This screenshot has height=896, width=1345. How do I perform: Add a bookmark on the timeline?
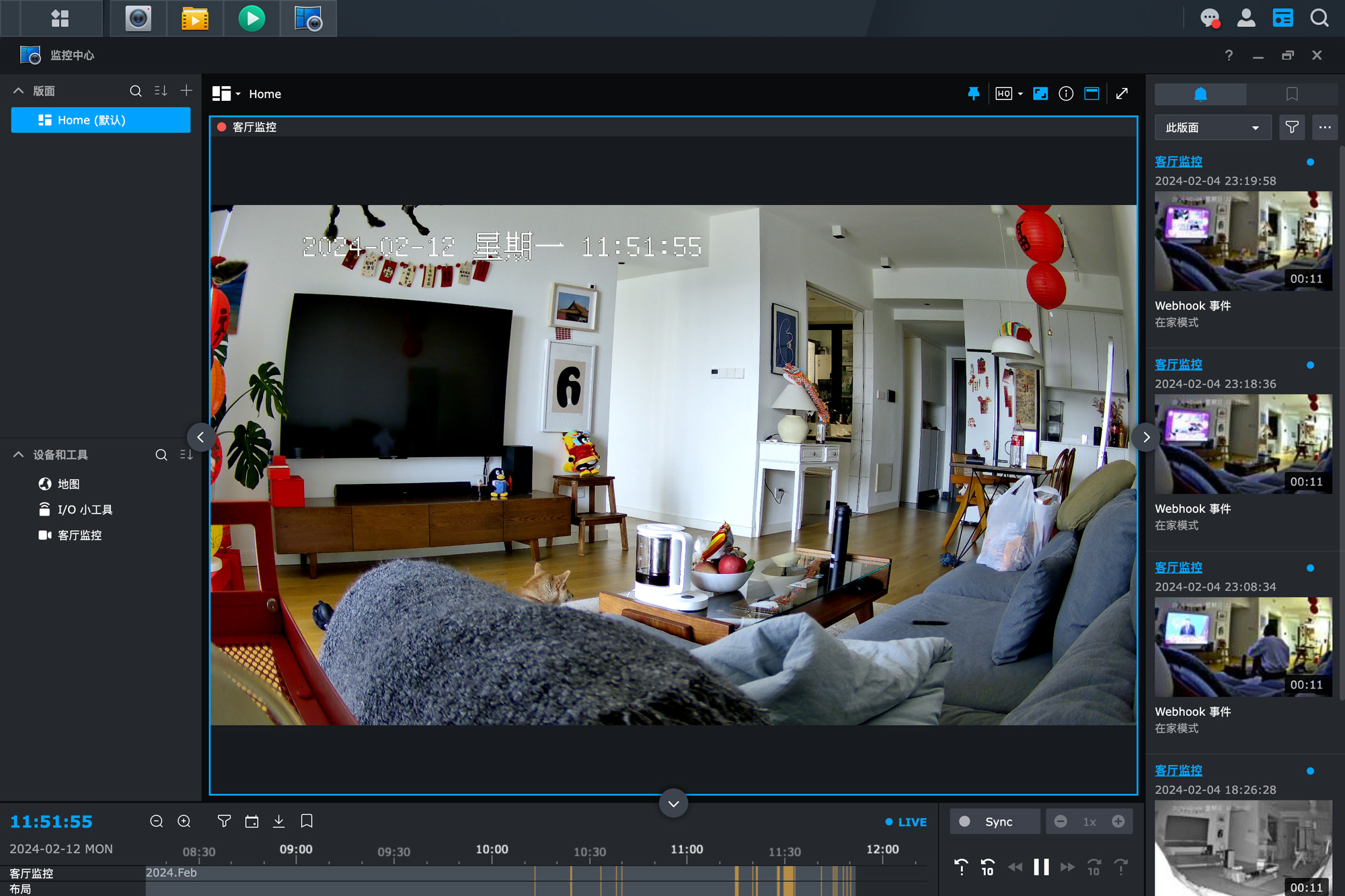(x=307, y=821)
